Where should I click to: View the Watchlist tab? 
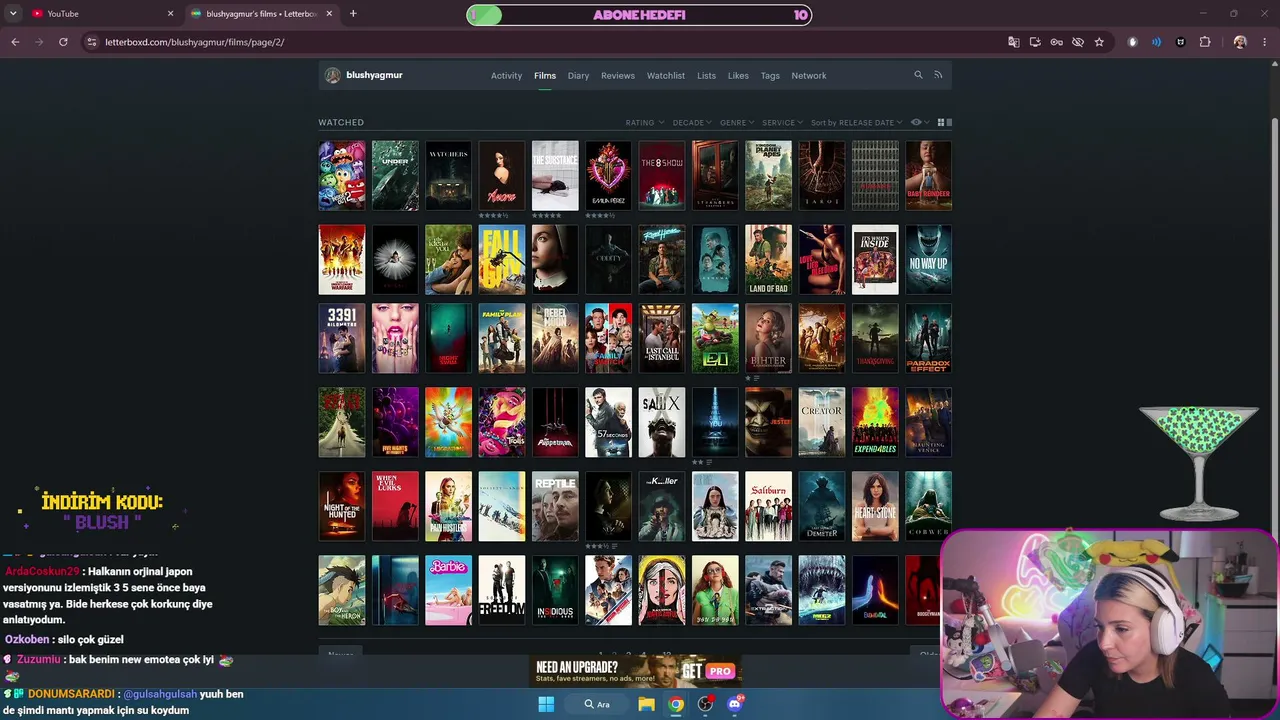click(666, 76)
